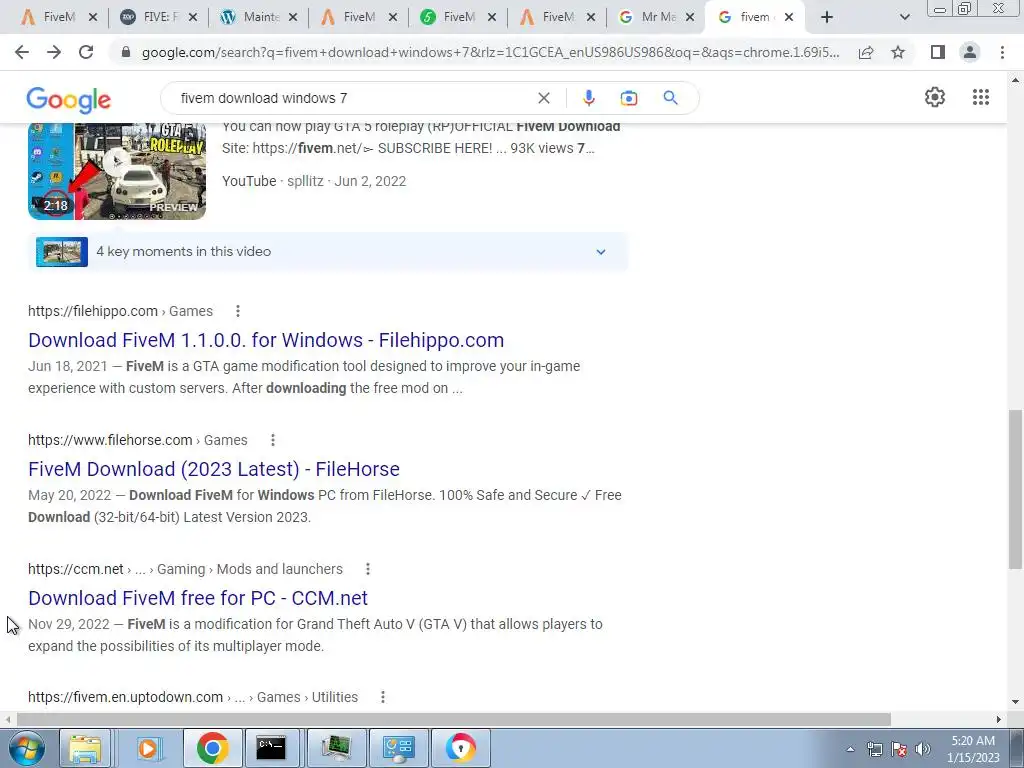Go back to the previous page
1024x768 pixels.
[x=22, y=52]
